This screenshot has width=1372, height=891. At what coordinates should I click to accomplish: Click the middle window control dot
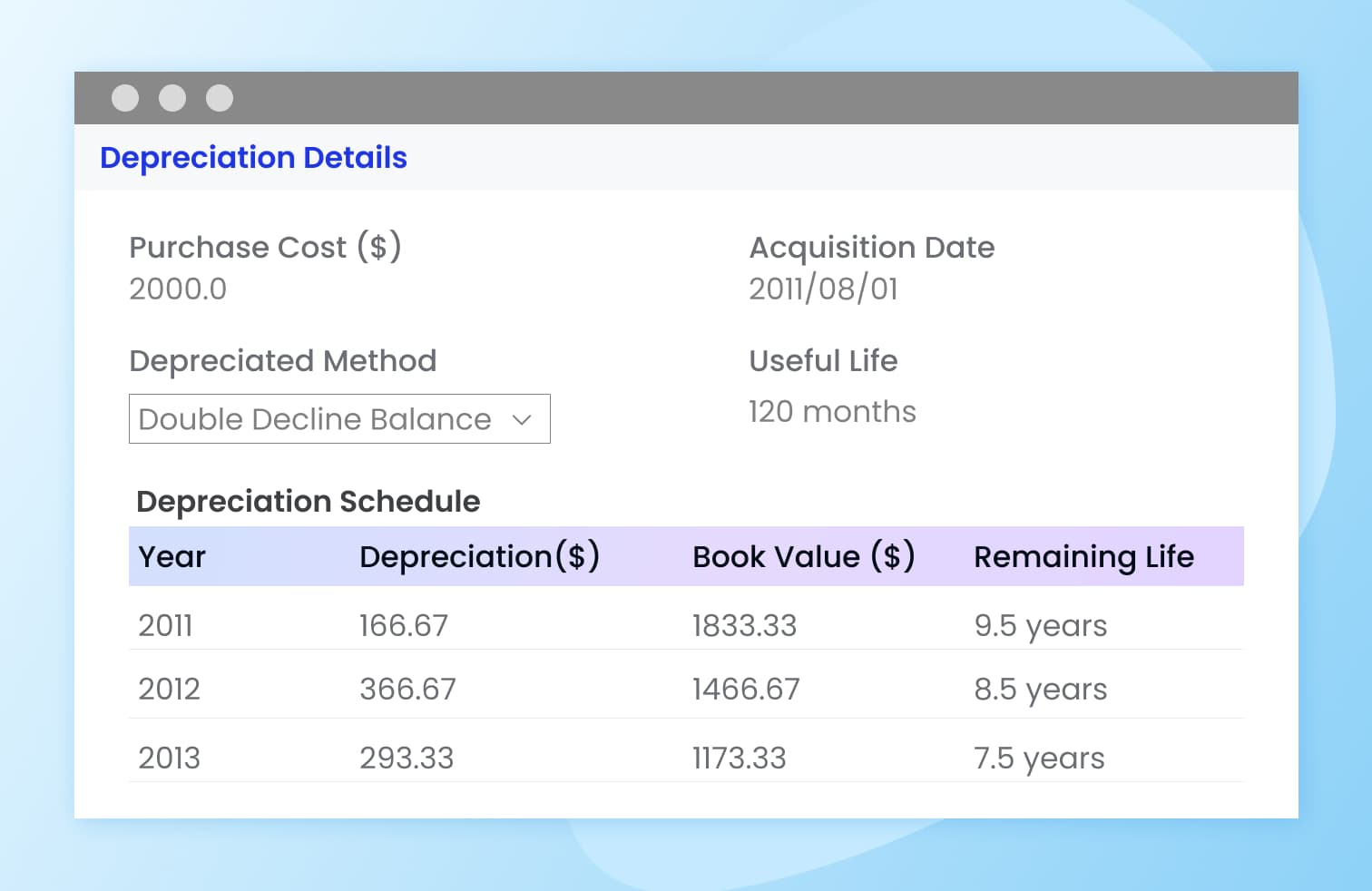tap(172, 98)
